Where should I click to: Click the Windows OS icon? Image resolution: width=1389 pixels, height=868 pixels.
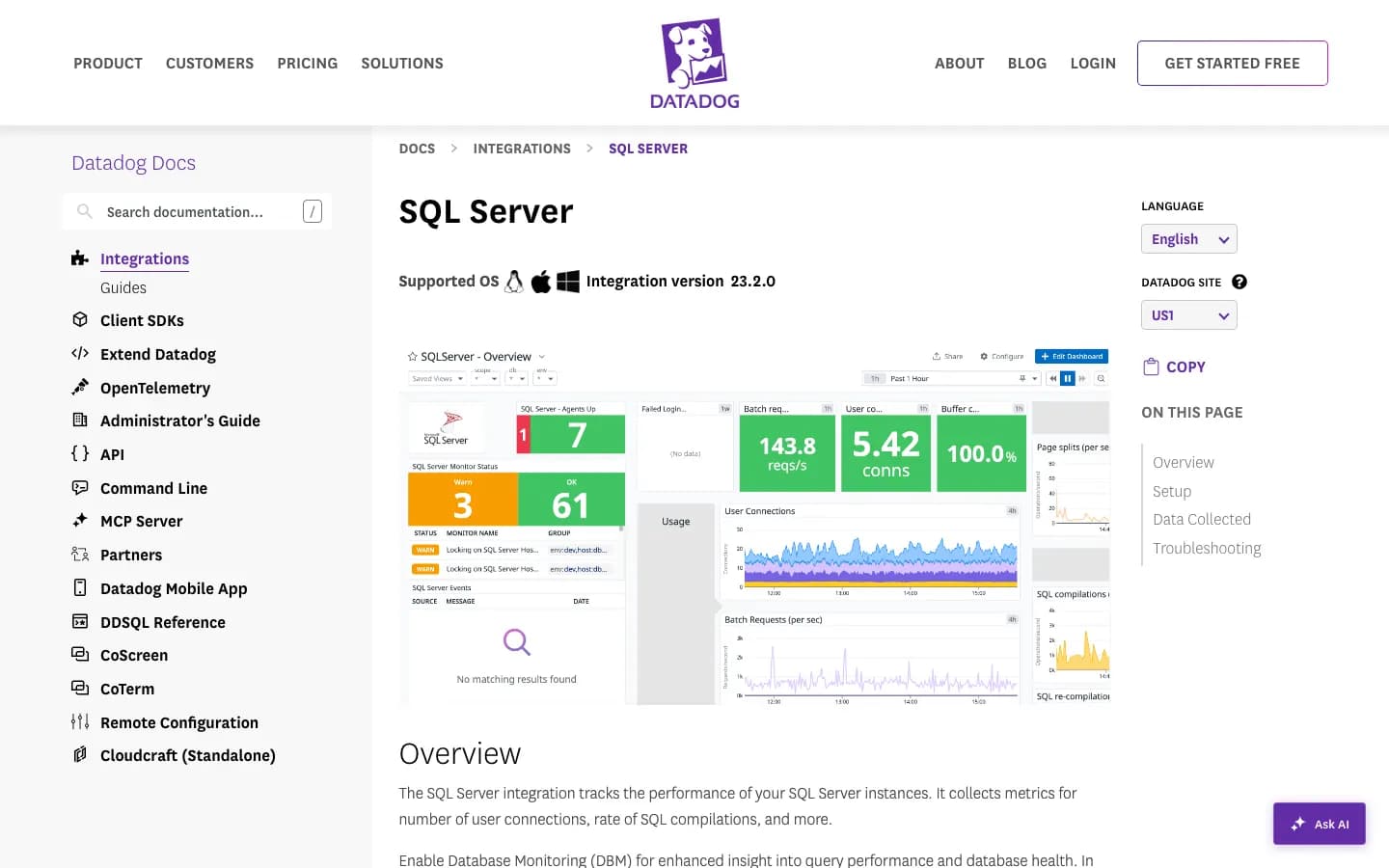[x=568, y=282]
